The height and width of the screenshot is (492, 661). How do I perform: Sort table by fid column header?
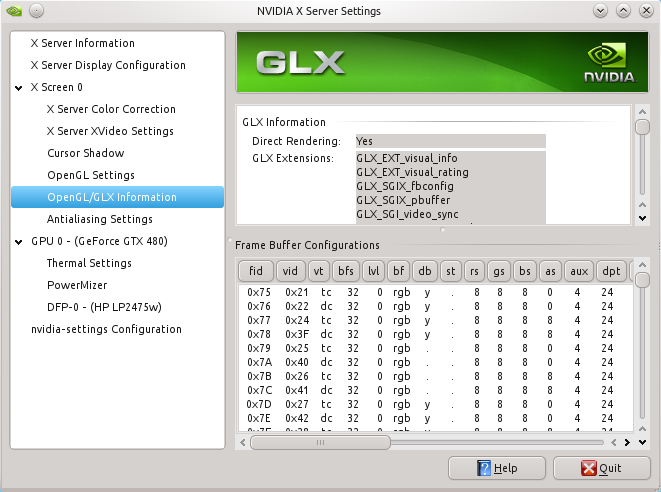coord(256,271)
